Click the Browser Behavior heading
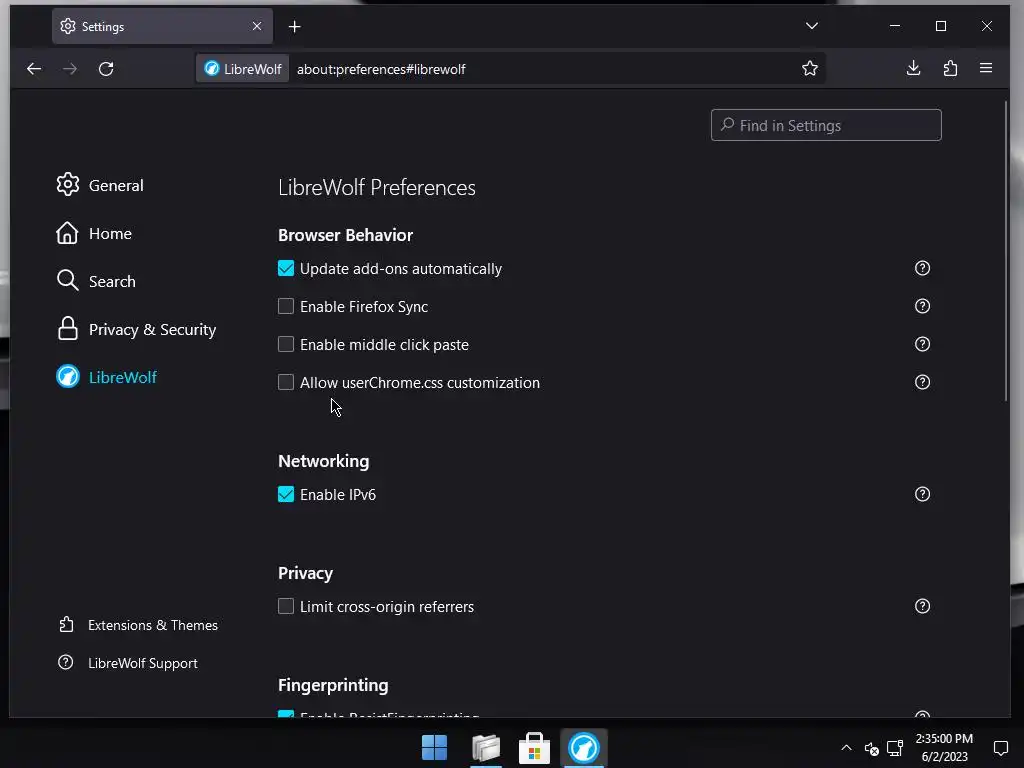 tap(345, 235)
